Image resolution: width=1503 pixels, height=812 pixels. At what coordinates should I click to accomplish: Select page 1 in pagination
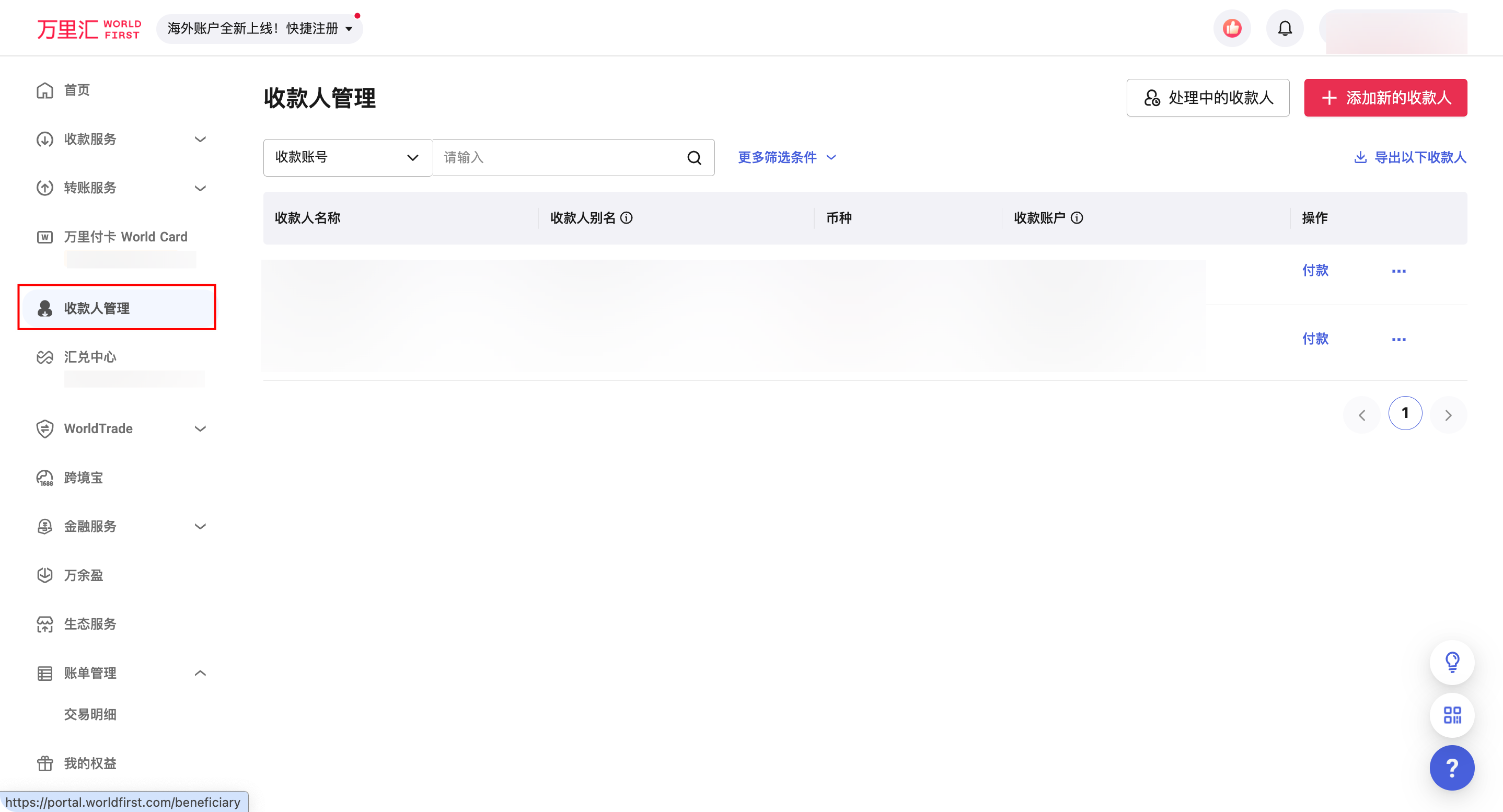[x=1406, y=412]
